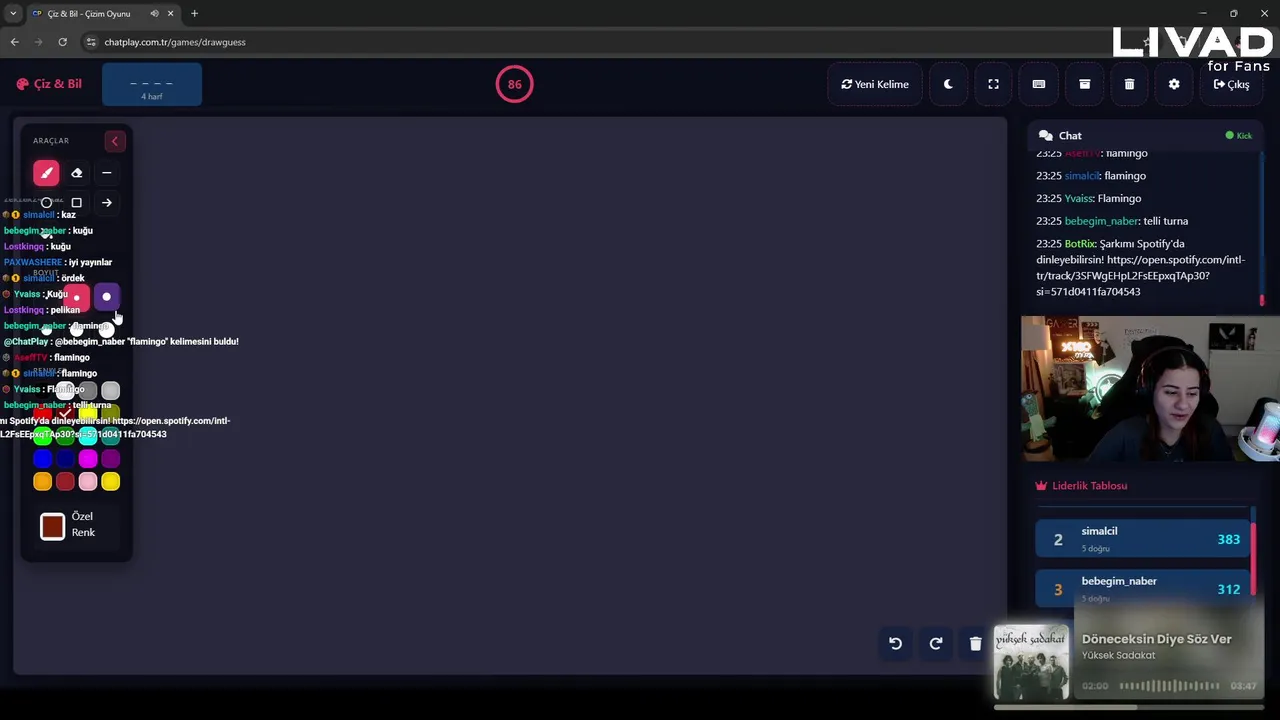Click the 86 countdown timer
Image resolution: width=1280 pixels, height=720 pixels.
click(514, 84)
